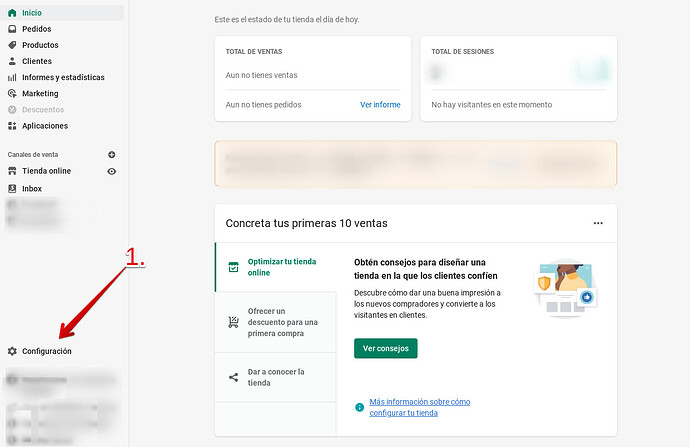The width and height of the screenshot is (690, 447).
Task: Select the Optimizar tu tienda online step
Action: click(276, 267)
